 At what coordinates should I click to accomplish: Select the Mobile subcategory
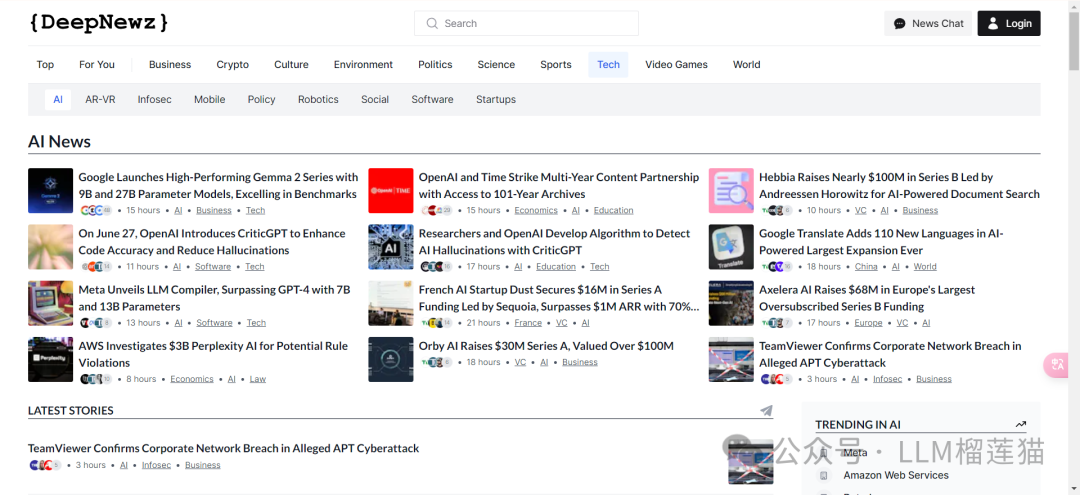(x=209, y=99)
